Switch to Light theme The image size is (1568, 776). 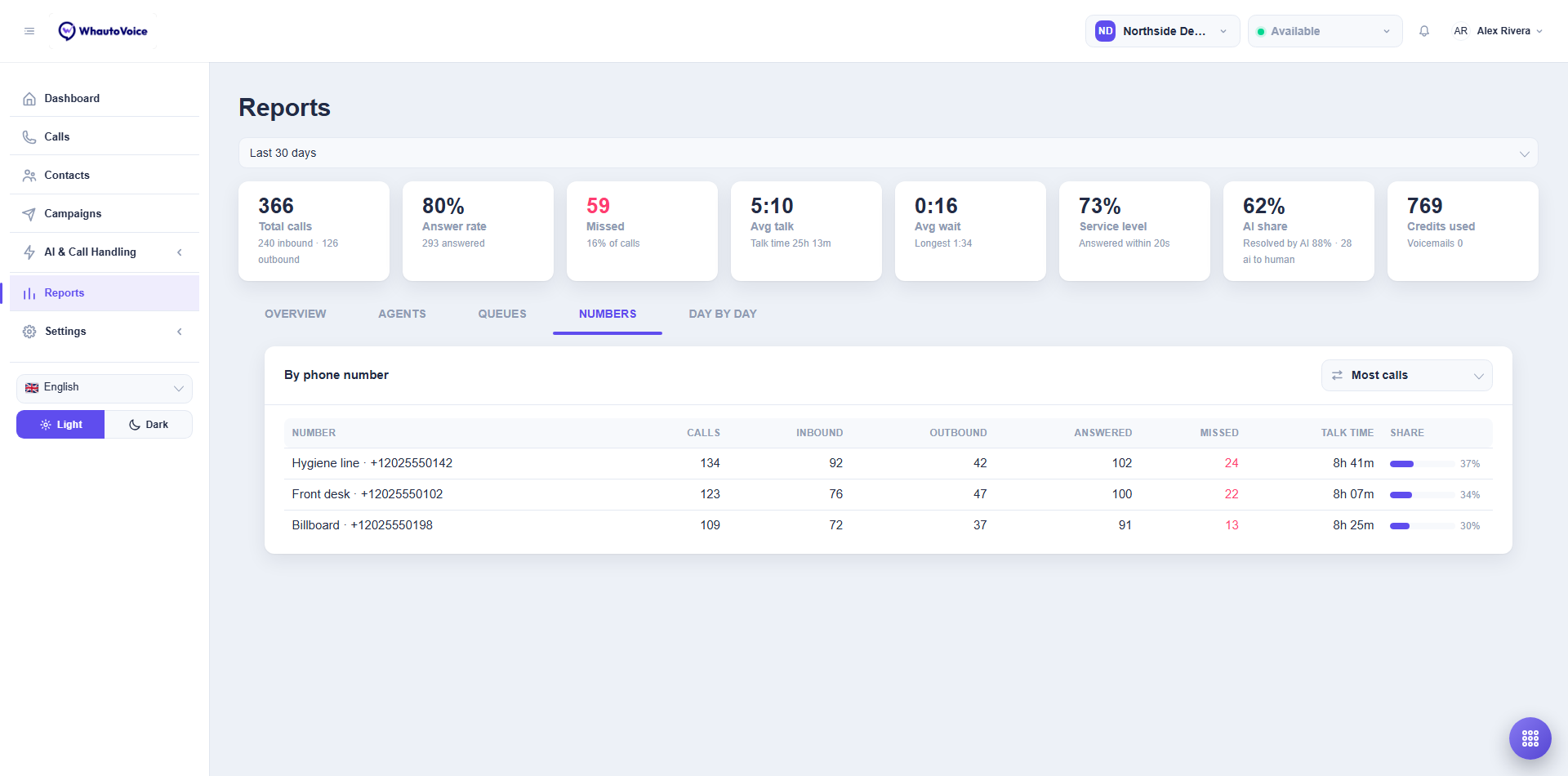(60, 425)
